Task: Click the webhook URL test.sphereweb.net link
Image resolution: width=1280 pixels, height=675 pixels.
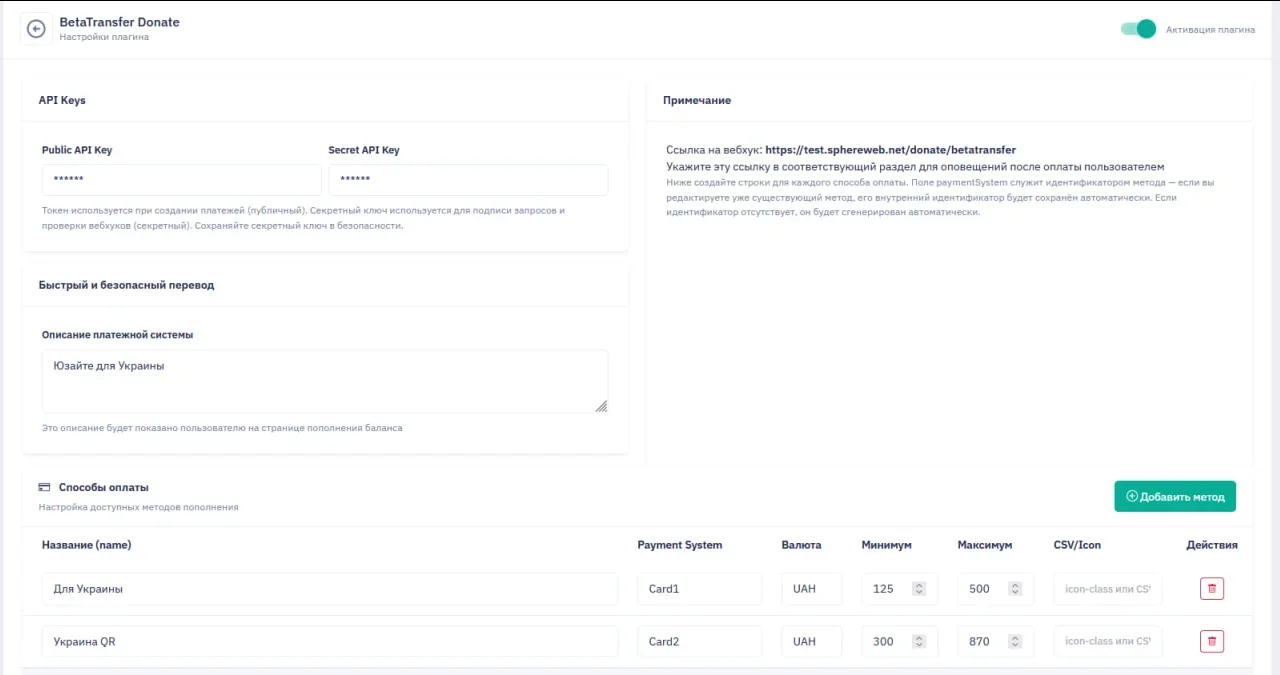Action: point(890,150)
